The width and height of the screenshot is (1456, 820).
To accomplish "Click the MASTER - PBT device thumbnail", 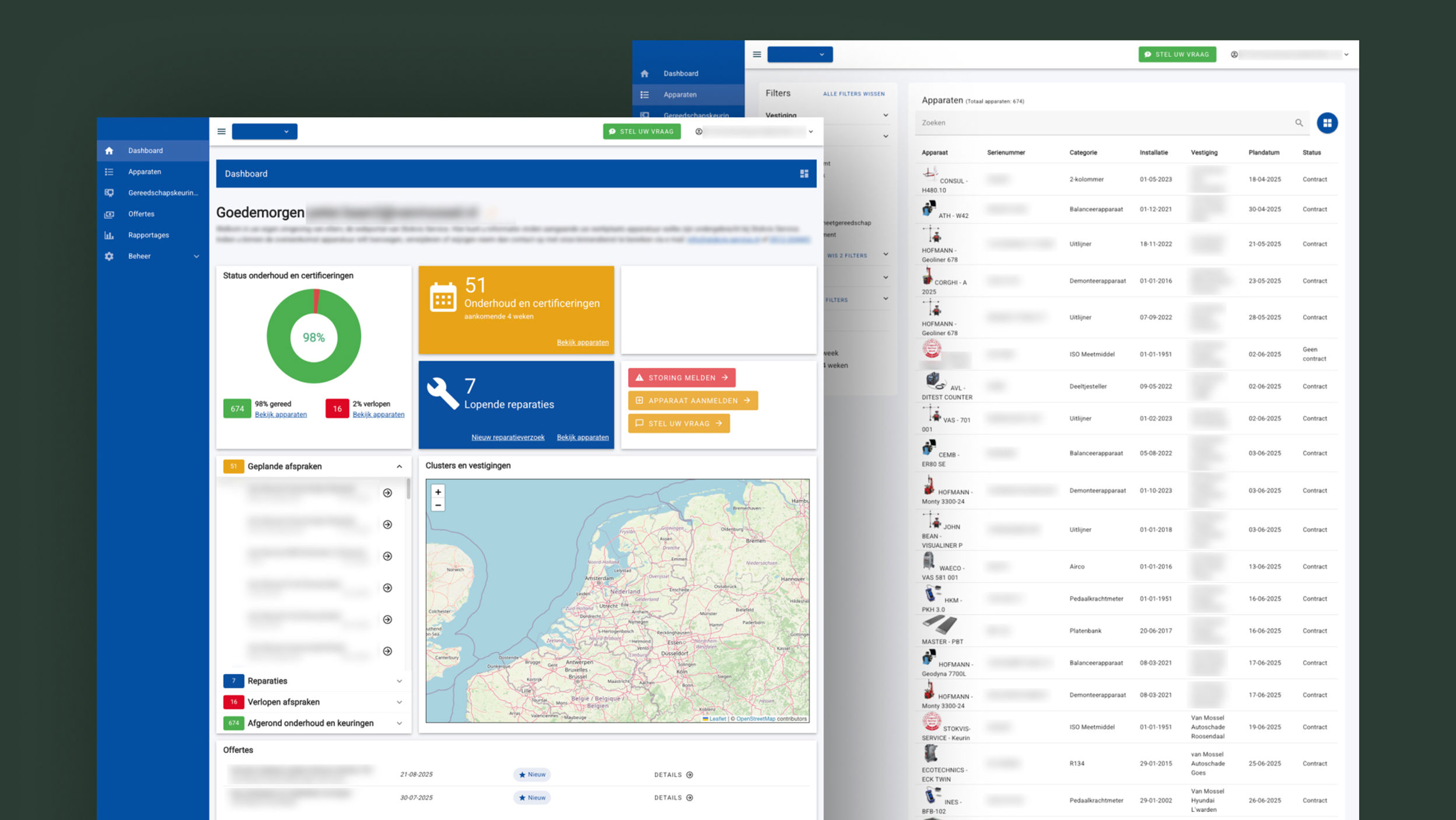I will [x=939, y=626].
